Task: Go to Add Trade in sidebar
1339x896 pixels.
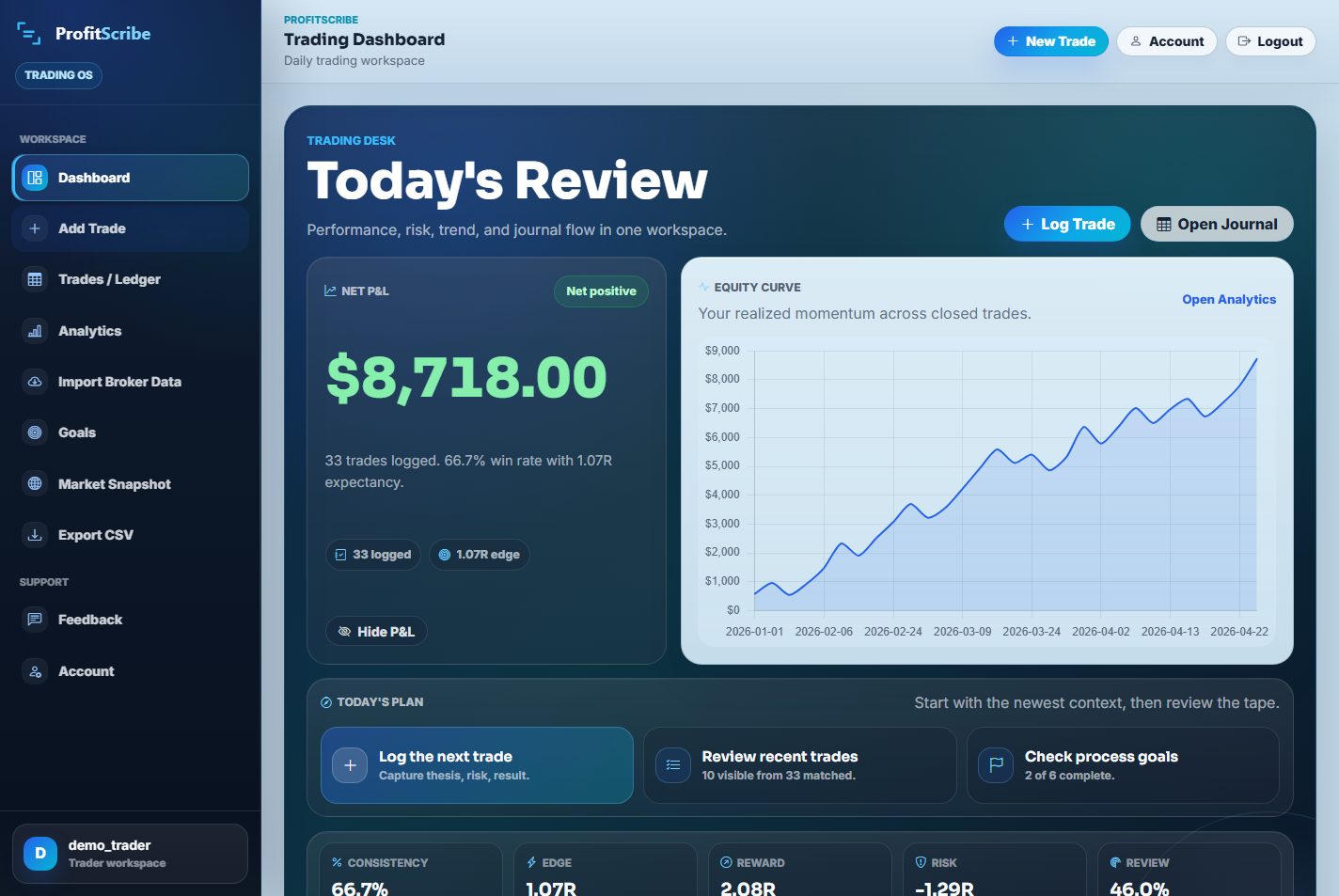Action: [x=130, y=228]
